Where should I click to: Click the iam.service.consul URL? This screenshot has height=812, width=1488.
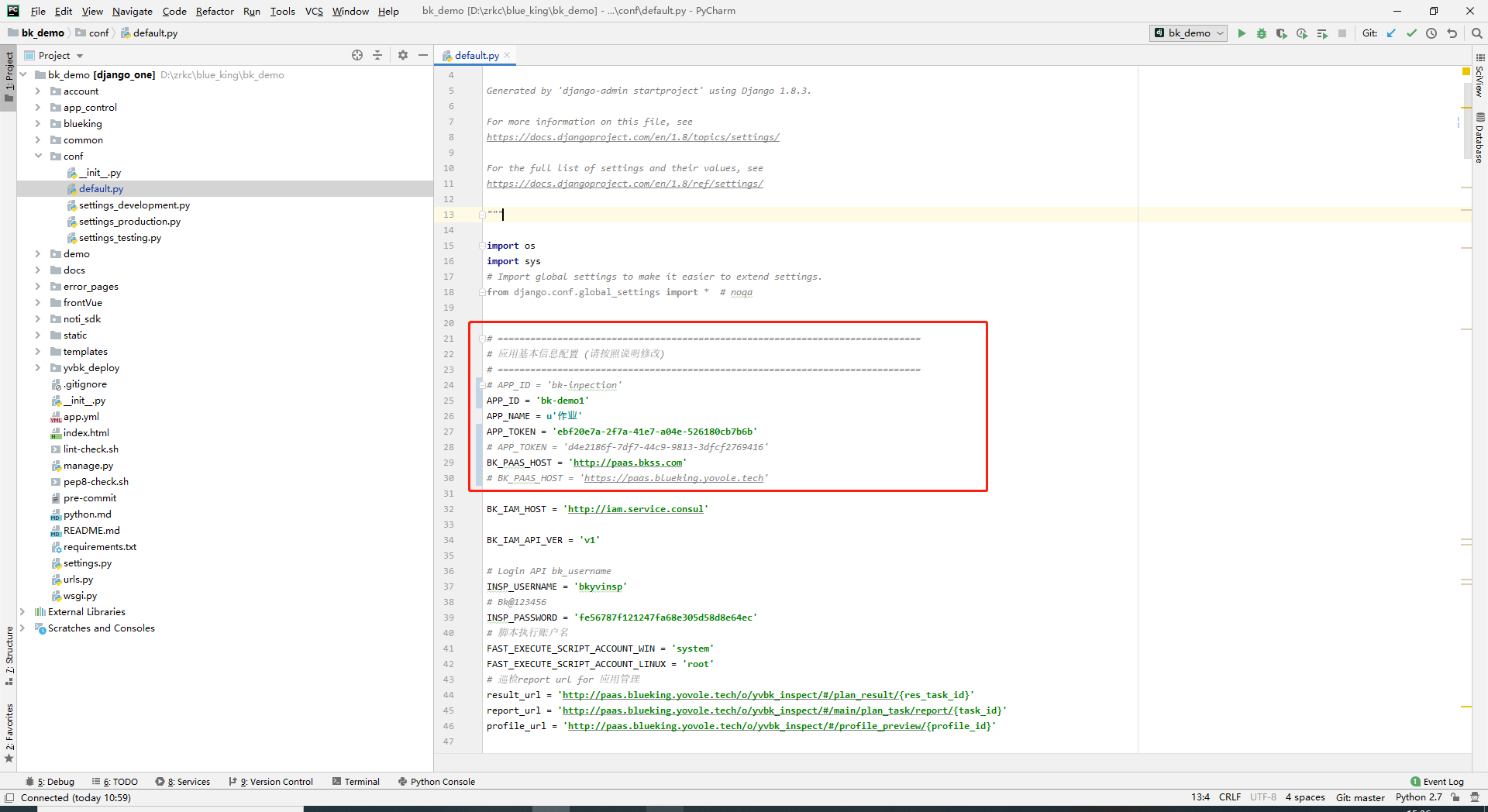tap(635, 509)
